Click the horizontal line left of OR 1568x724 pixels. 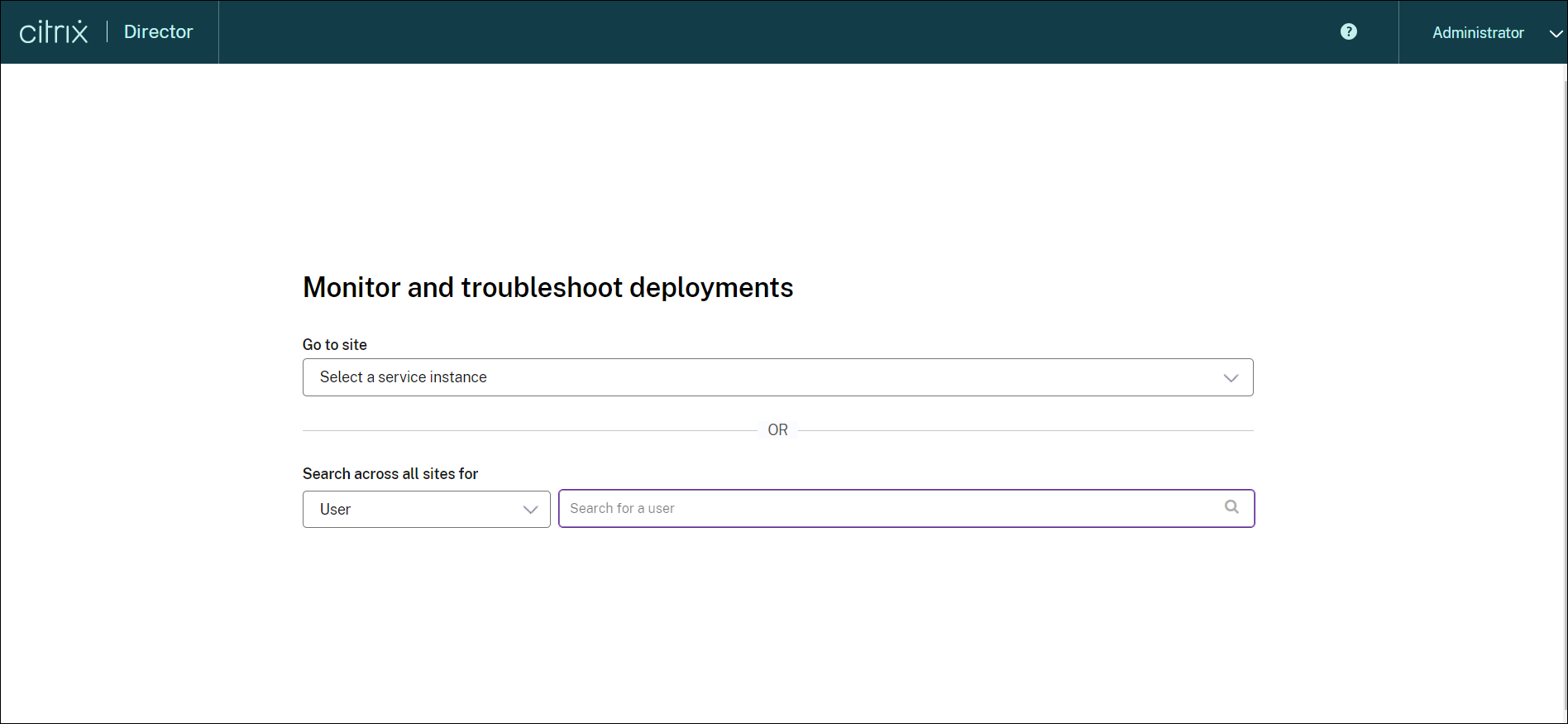[x=529, y=430]
